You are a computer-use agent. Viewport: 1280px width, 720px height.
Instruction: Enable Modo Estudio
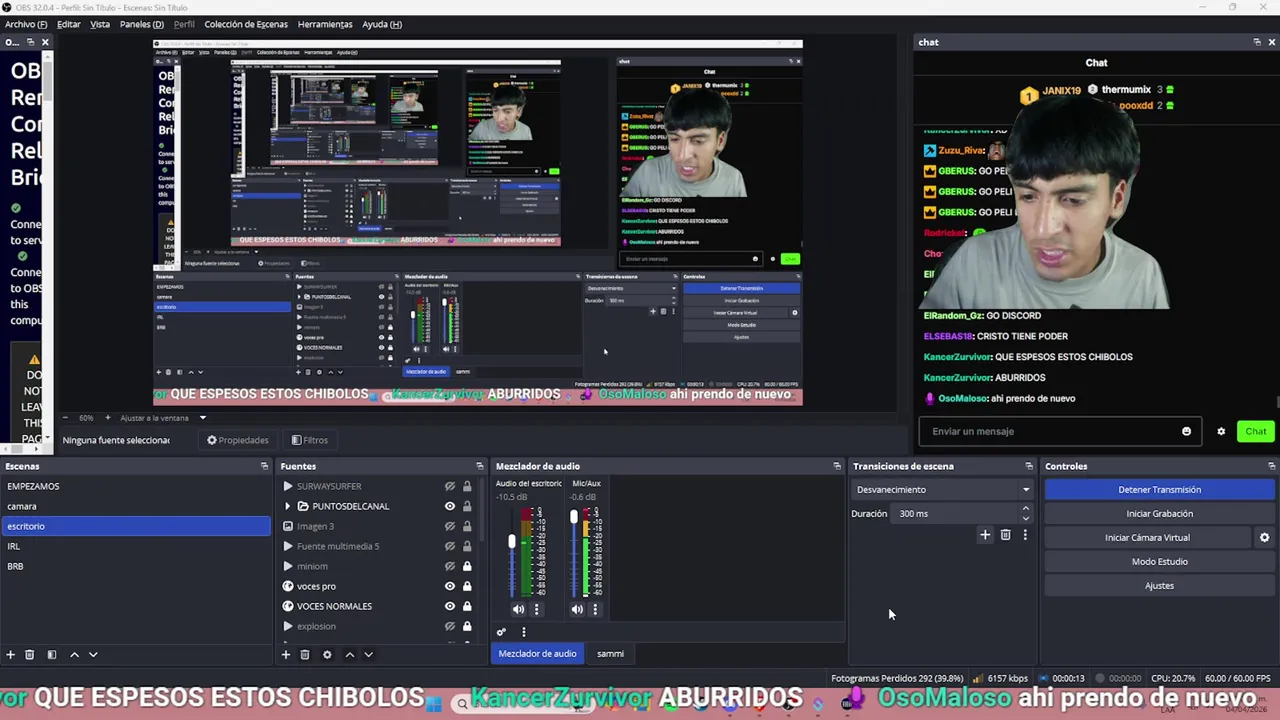(1159, 562)
